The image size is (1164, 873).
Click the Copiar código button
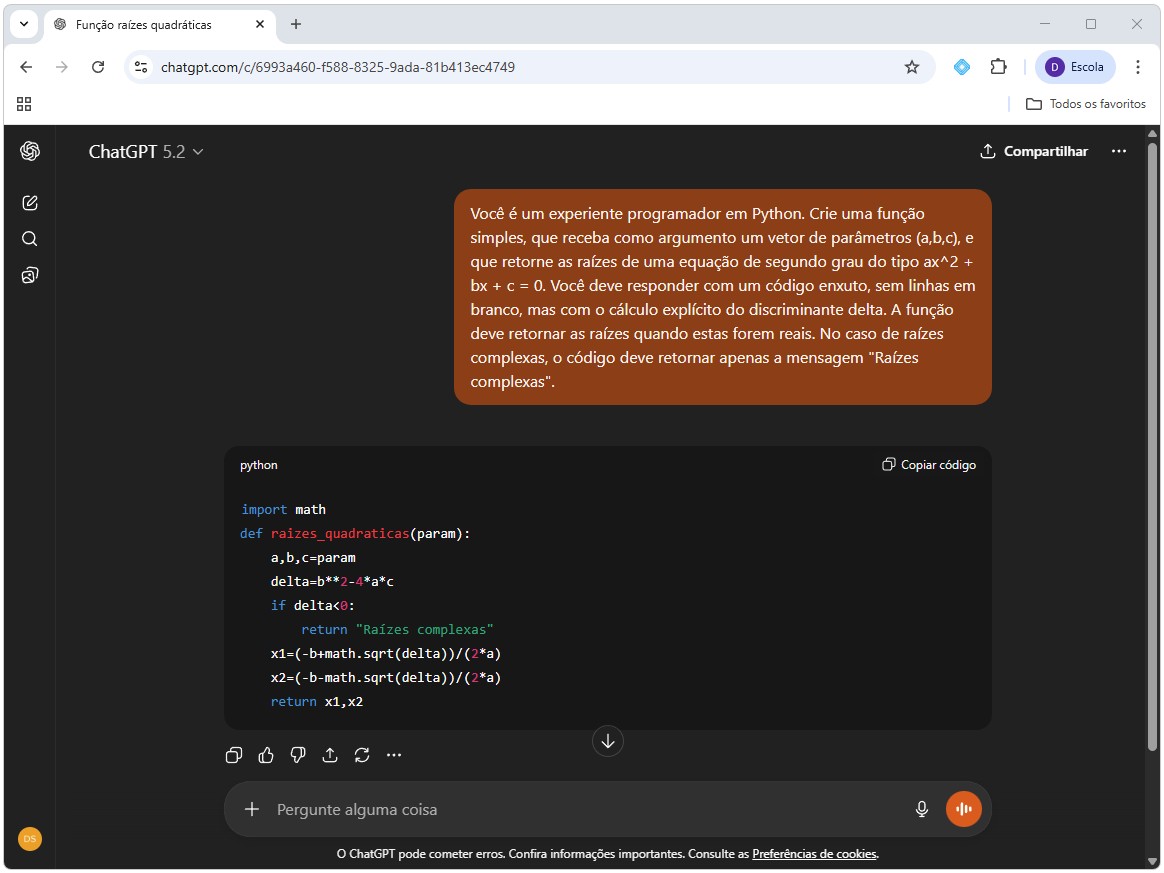(x=929, y=465)
